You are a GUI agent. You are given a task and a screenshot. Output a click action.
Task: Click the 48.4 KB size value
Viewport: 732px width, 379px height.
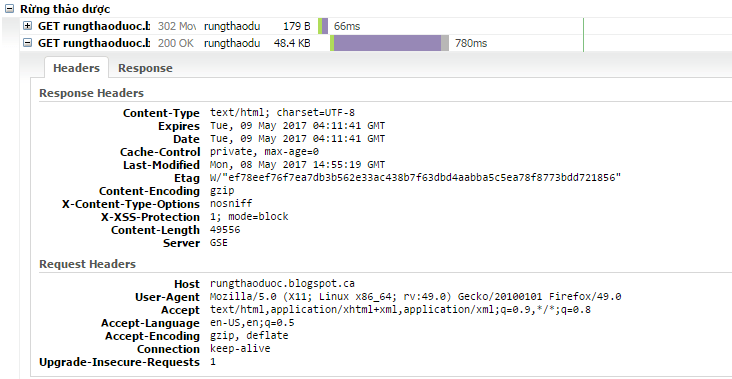pos(292,43)
